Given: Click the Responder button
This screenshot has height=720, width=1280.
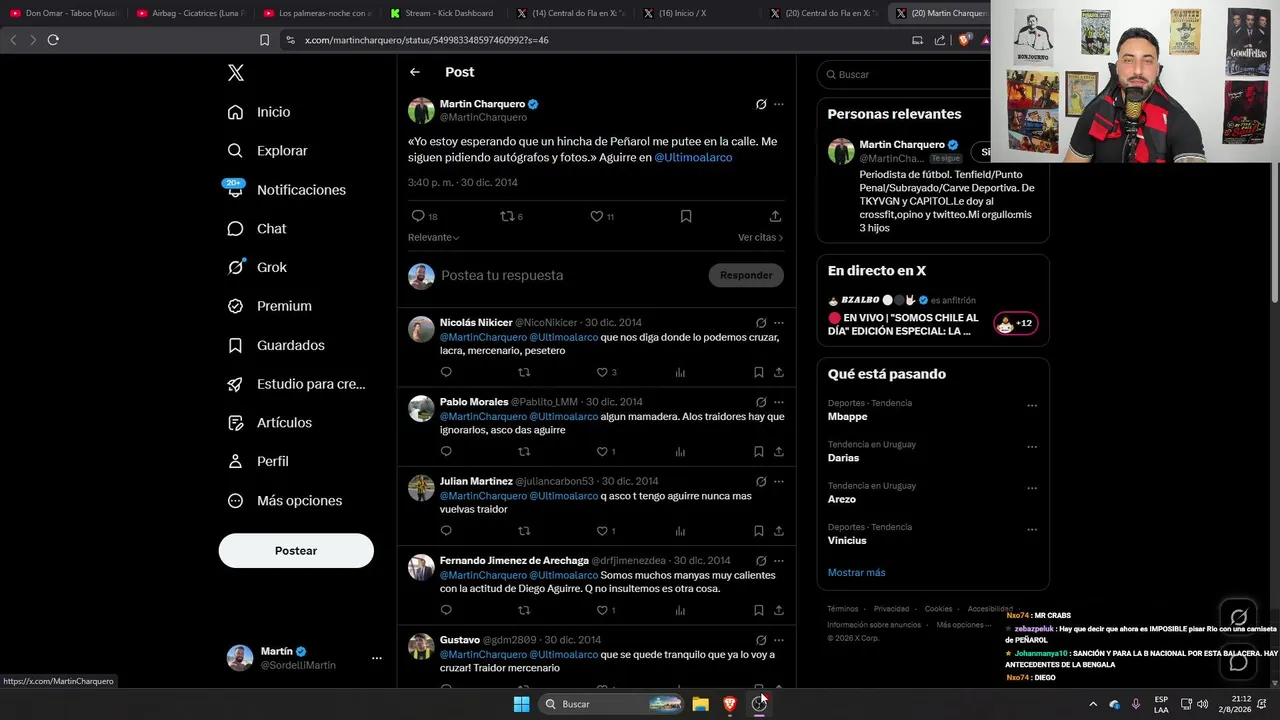Looking at the screenshot, I should 746,276.
